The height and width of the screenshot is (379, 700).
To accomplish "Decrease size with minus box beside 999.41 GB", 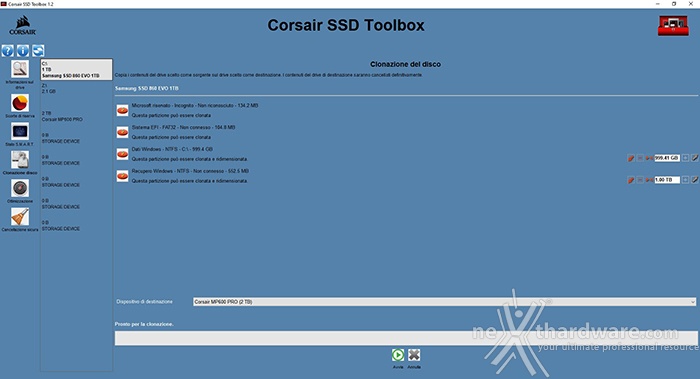I will tap(640, 158).
